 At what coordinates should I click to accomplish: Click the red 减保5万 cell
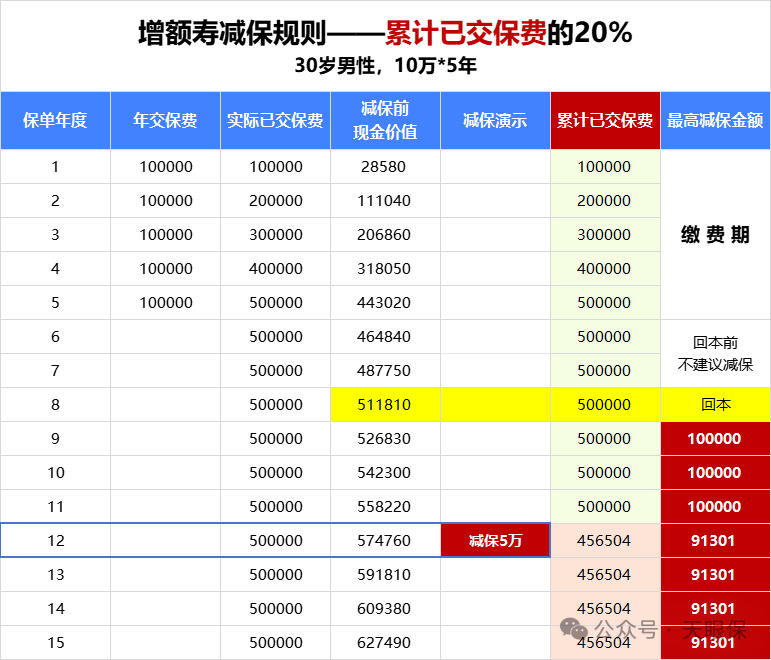[x=495, y=541]
